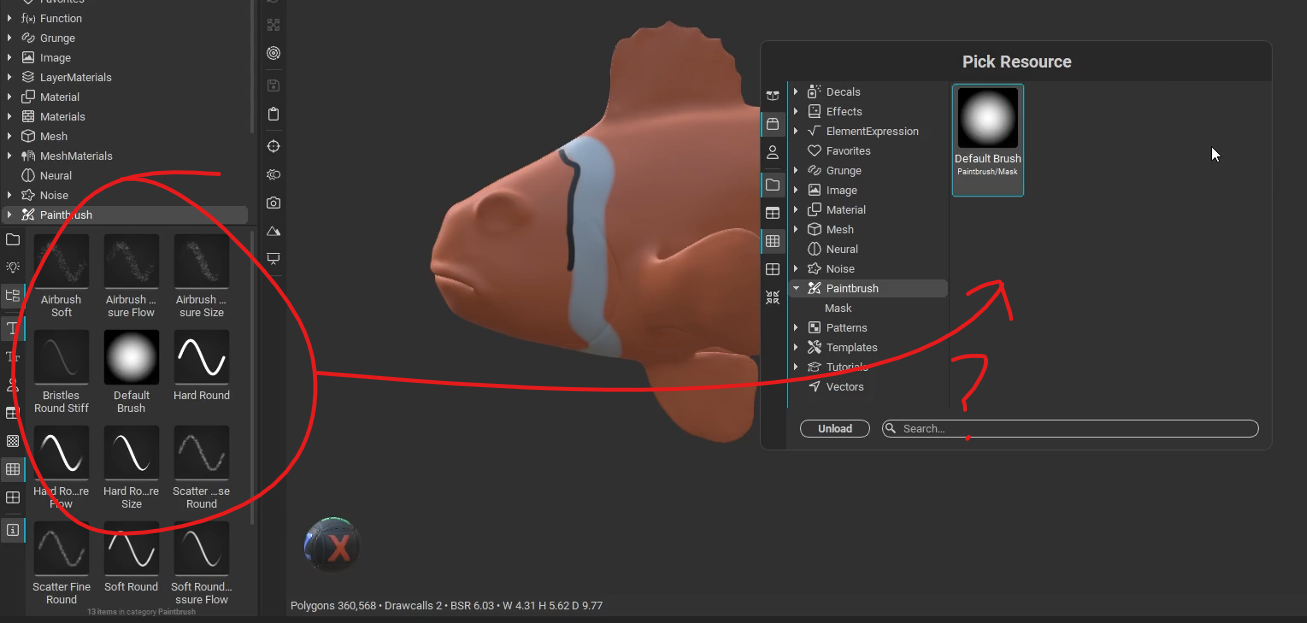
Task: Click the checkerboard icon in the left library sidebar
Action: click(x=13, y=440)
